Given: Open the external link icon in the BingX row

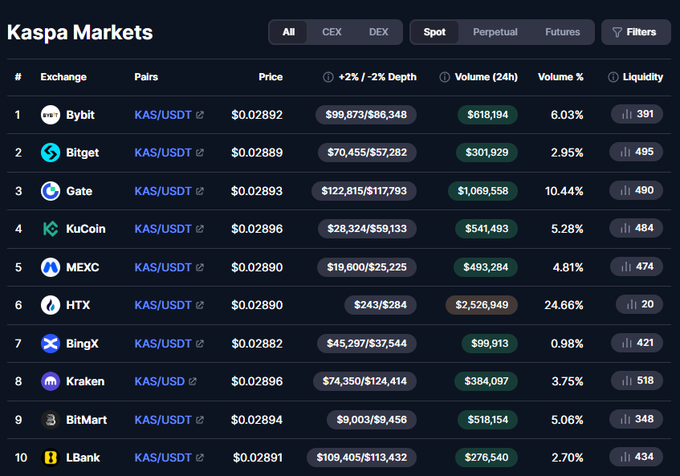Looking at the screenshot, I should 199,343.
